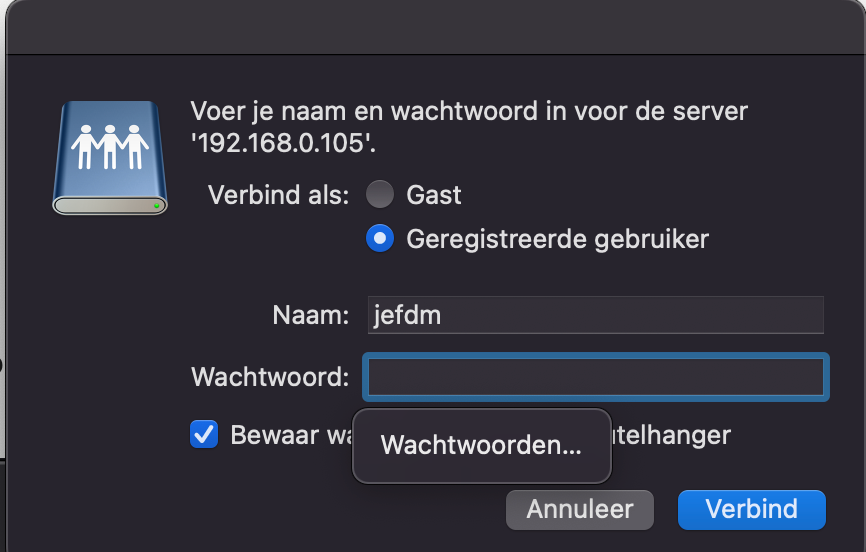Viewport: 866px width, 552px height.
Task: Click the "jefdm" username text
Action: click(407, 315)
